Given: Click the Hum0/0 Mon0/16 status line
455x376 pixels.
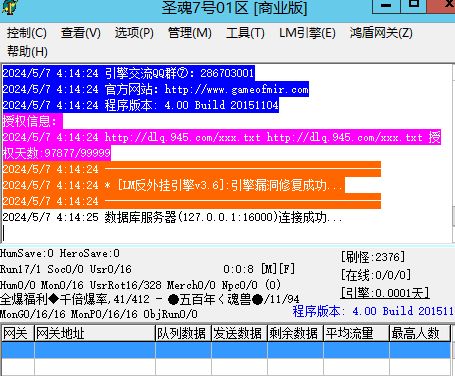Looking at the screenshot, I should 140,285.
